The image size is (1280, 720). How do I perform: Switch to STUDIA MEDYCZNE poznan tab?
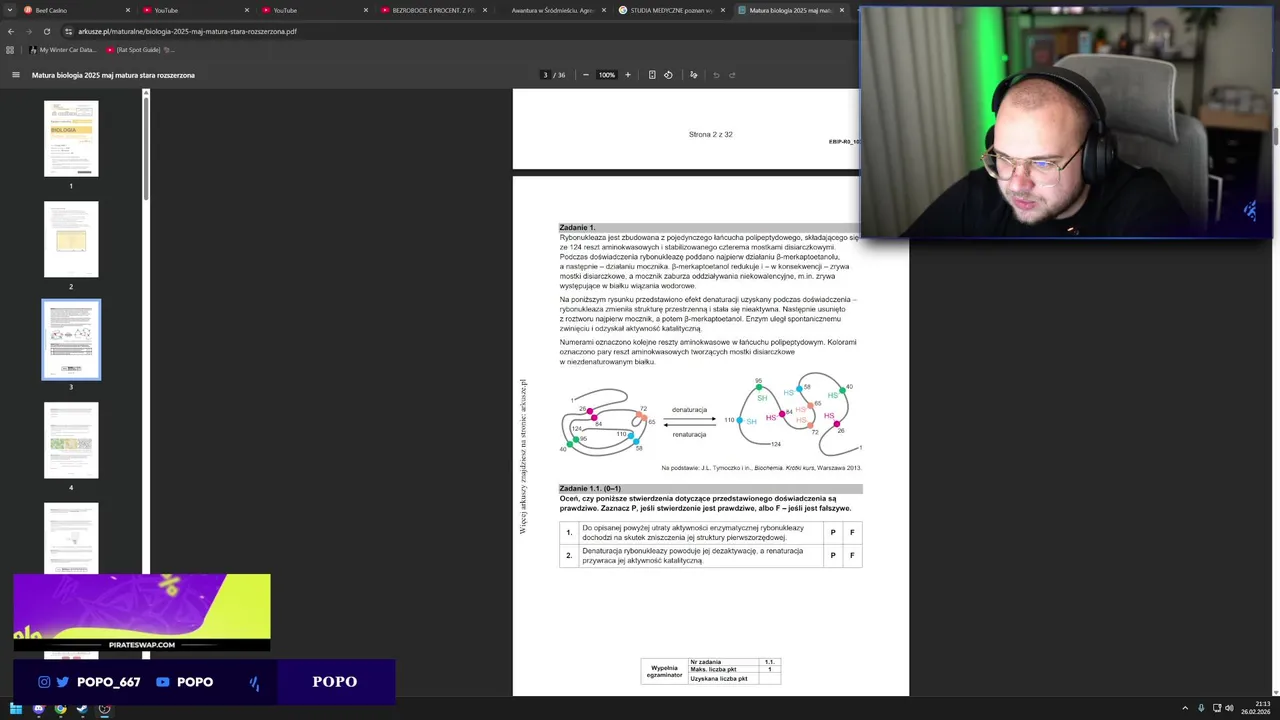click(671, 10)
